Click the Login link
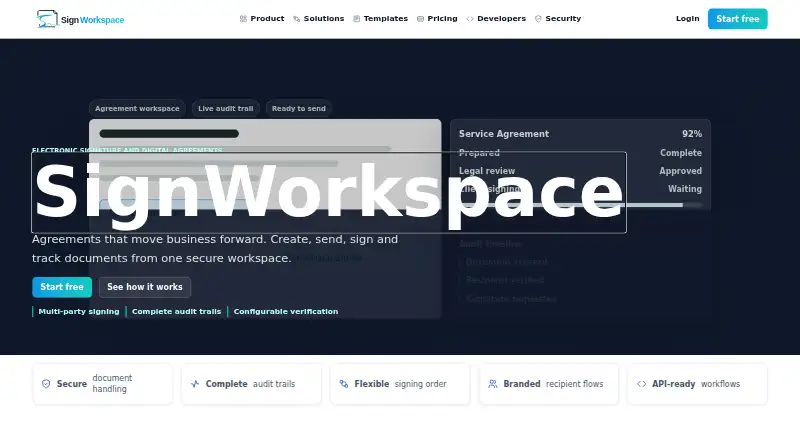 click(x=687, y=19)
